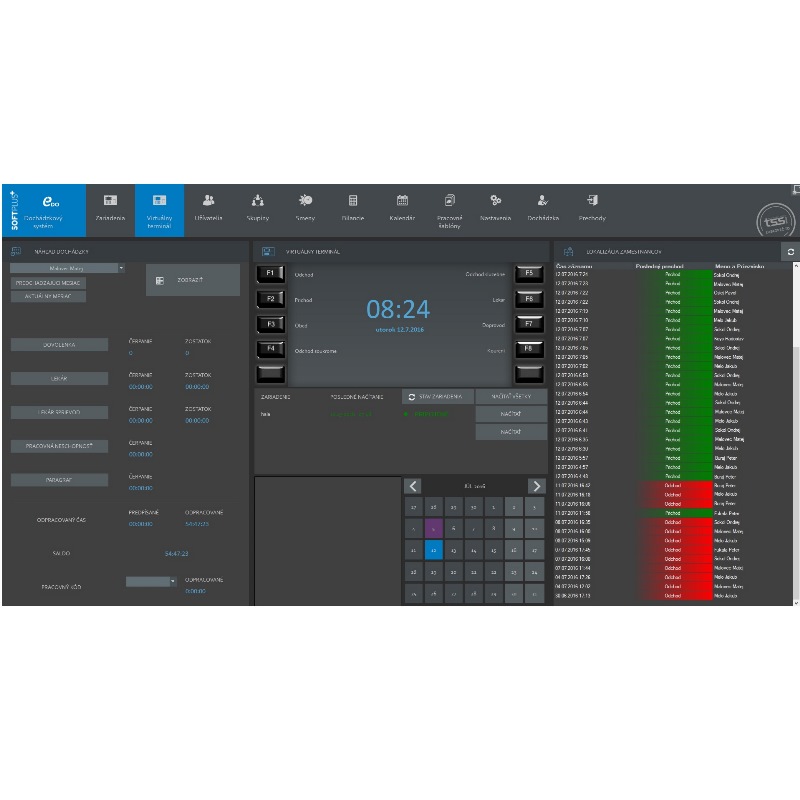The height and width of the screenshot is (800, 800).
Task: Open the Pracovné šablóny tab
Action: click(x=449, y=209)
